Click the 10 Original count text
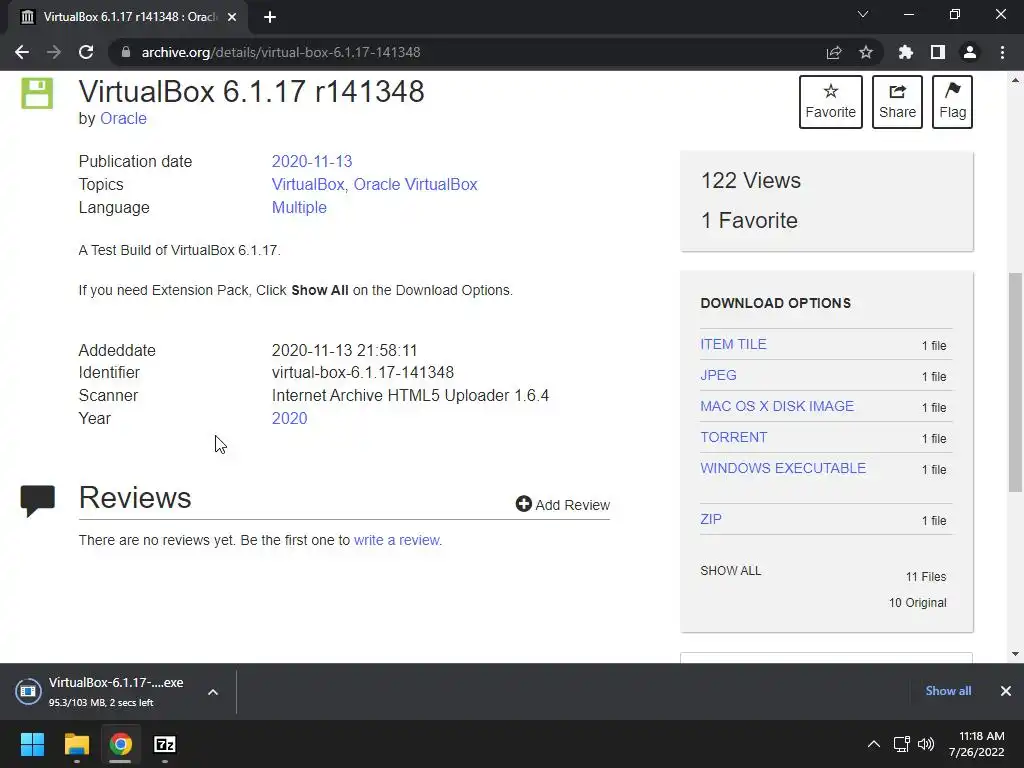Image resolution: width=1024 pixels, height=768 pixels. [918, 603]
